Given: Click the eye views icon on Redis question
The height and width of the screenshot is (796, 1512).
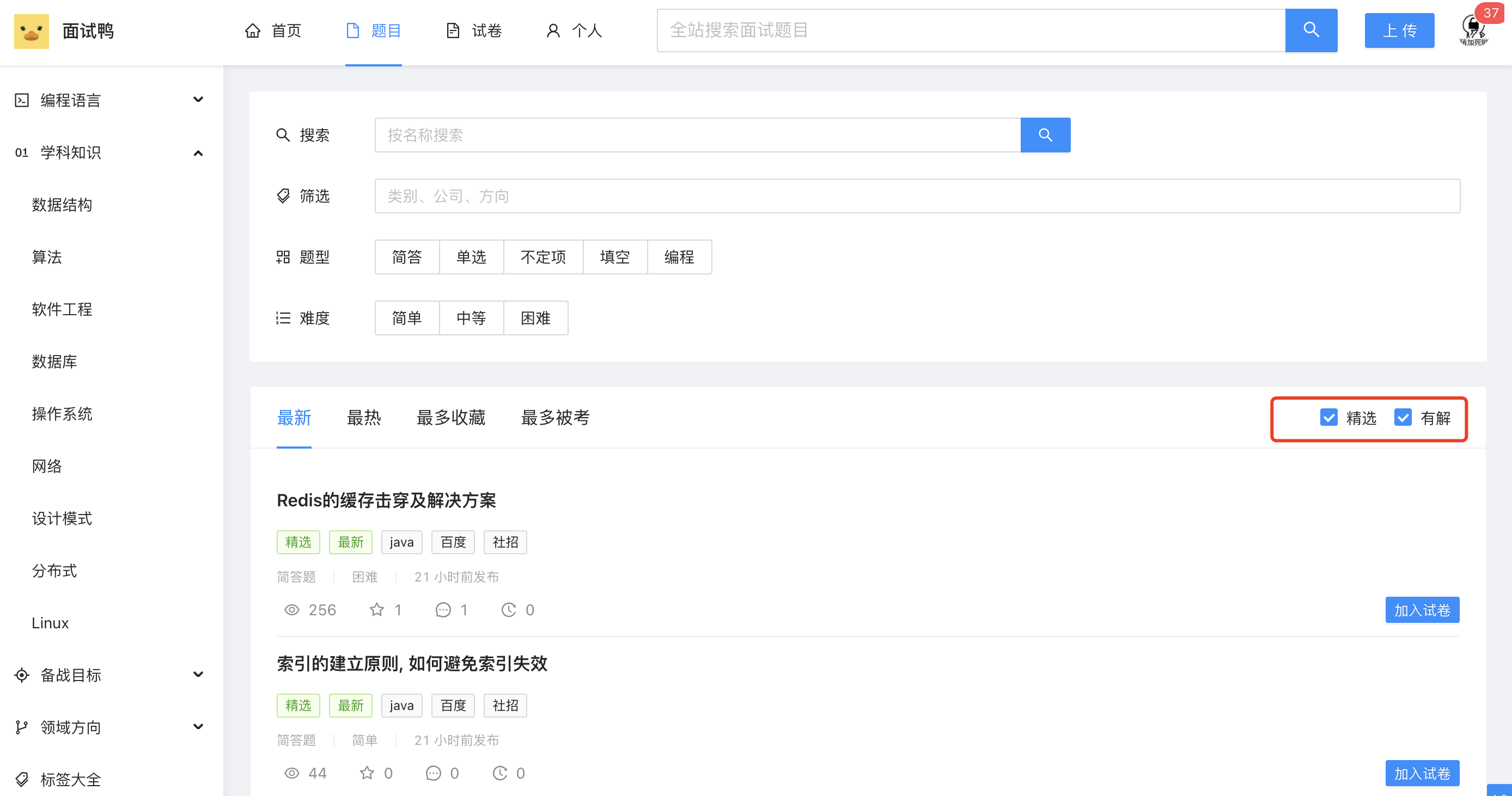Looking at the screenshot, I should click(x=292, y=609).
